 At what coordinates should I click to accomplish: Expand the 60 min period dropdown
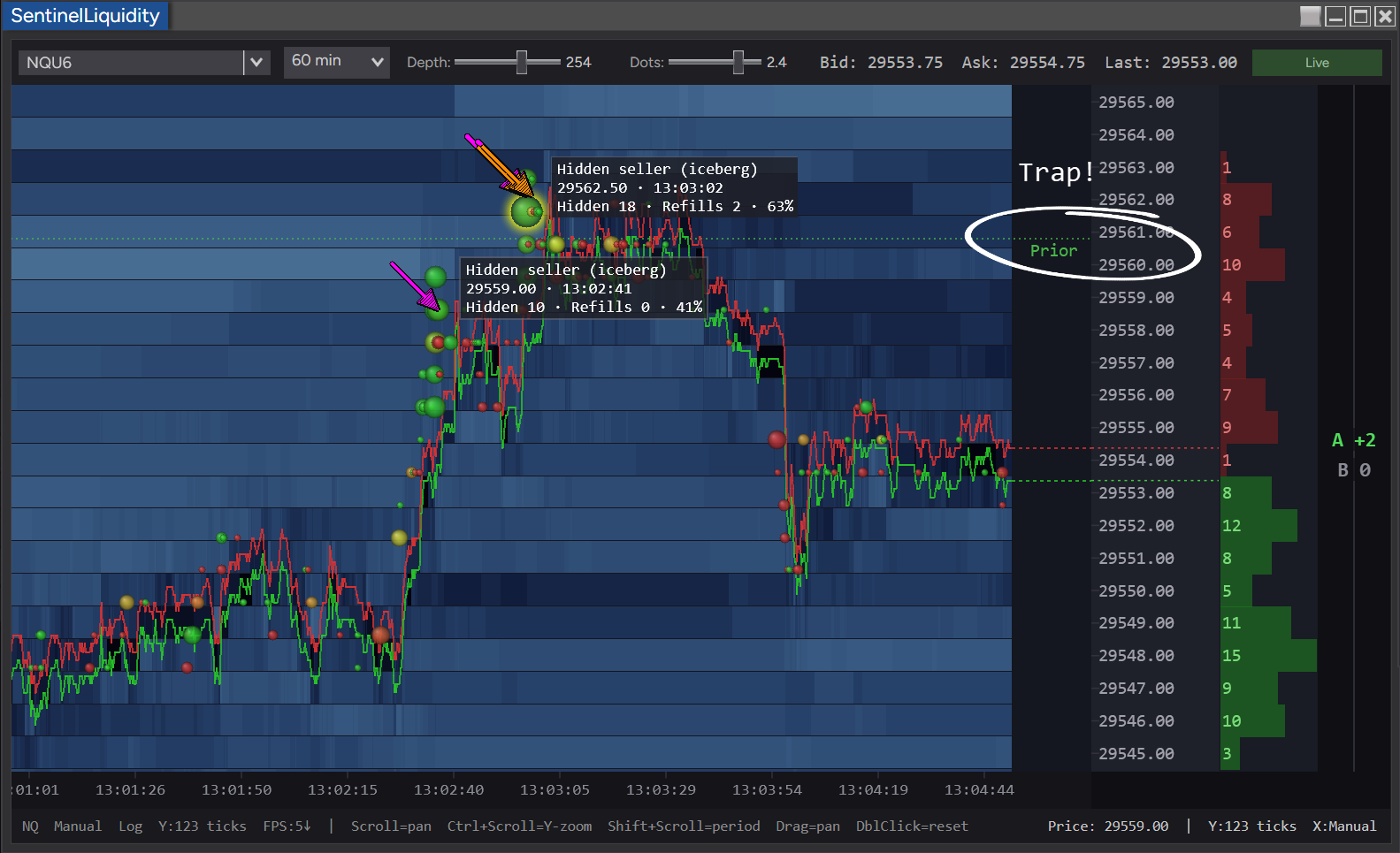click(x=337, y=62)
